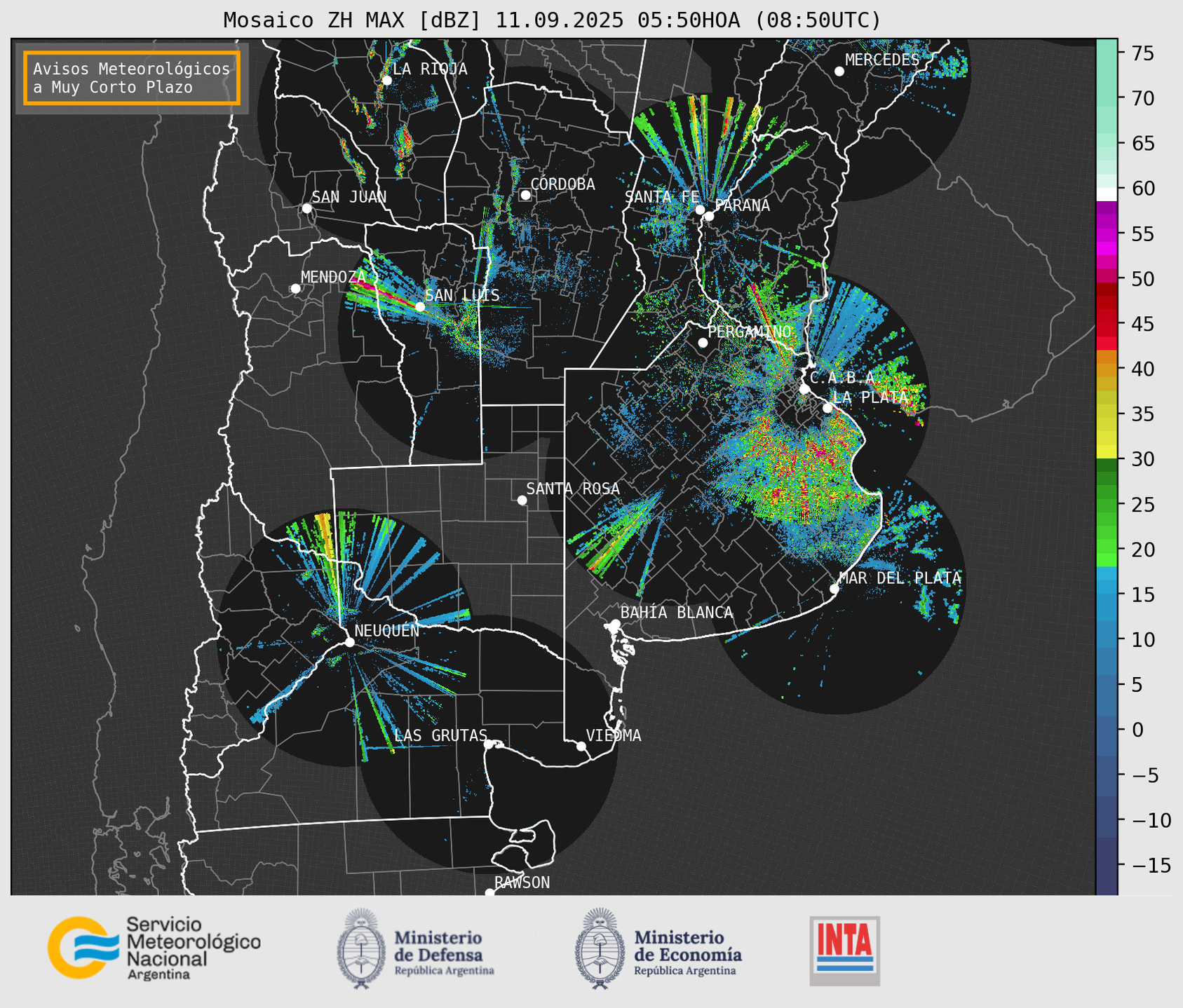Click the 0 label on the colorbar

(1137, 730)
